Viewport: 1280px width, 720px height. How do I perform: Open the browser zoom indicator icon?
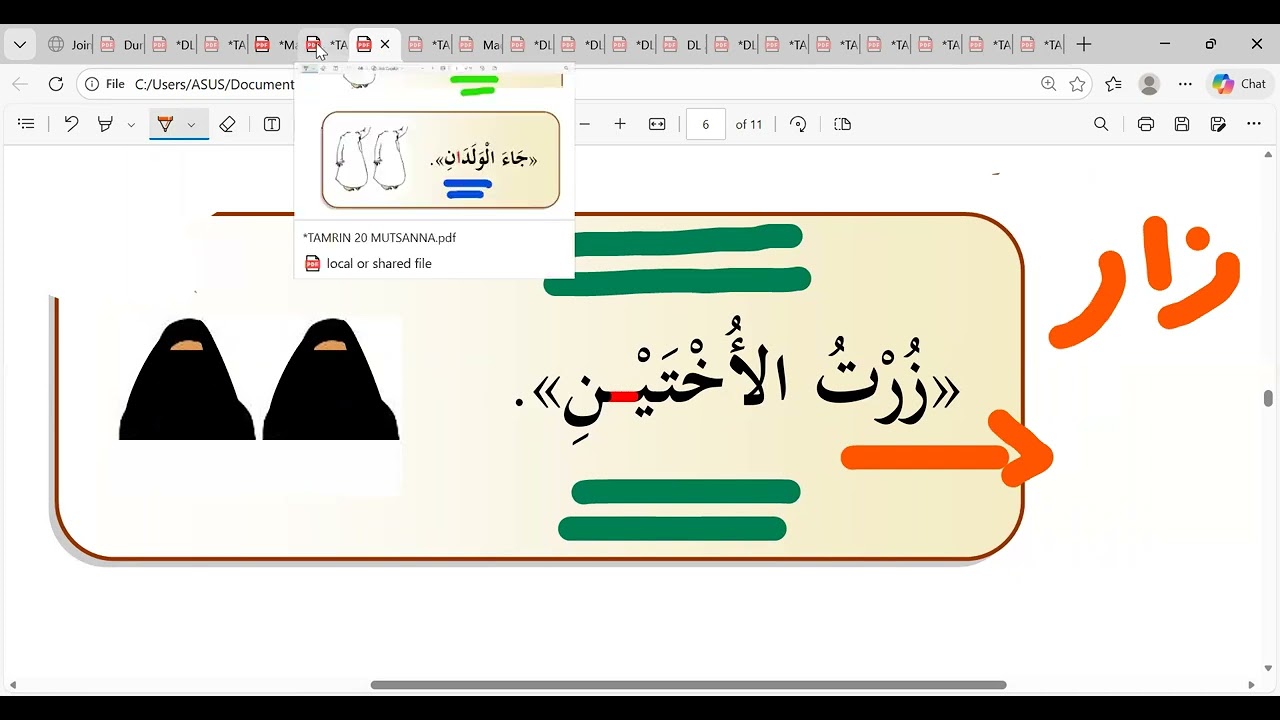point(1048,84)
